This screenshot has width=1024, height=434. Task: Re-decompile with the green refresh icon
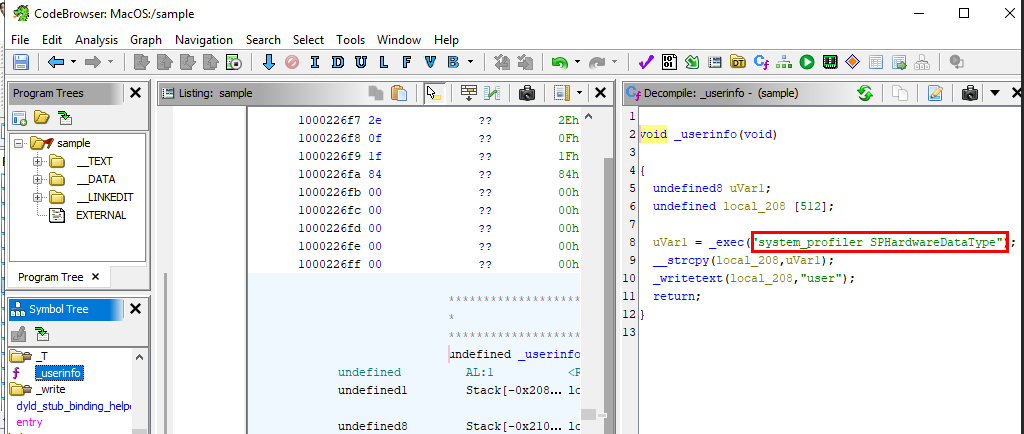pos(865,93)
